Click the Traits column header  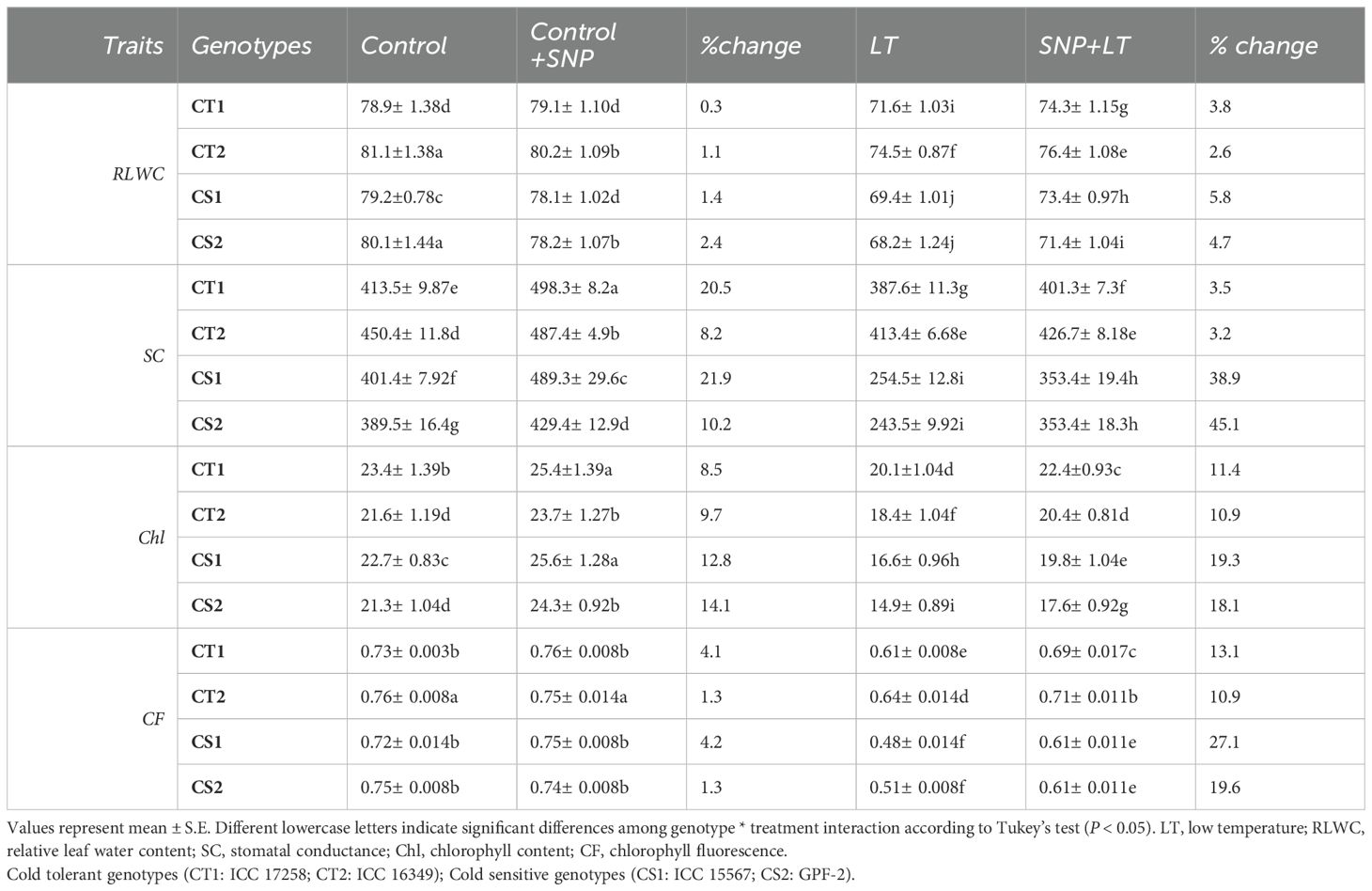pyautogui.click(x=133, y=45)
